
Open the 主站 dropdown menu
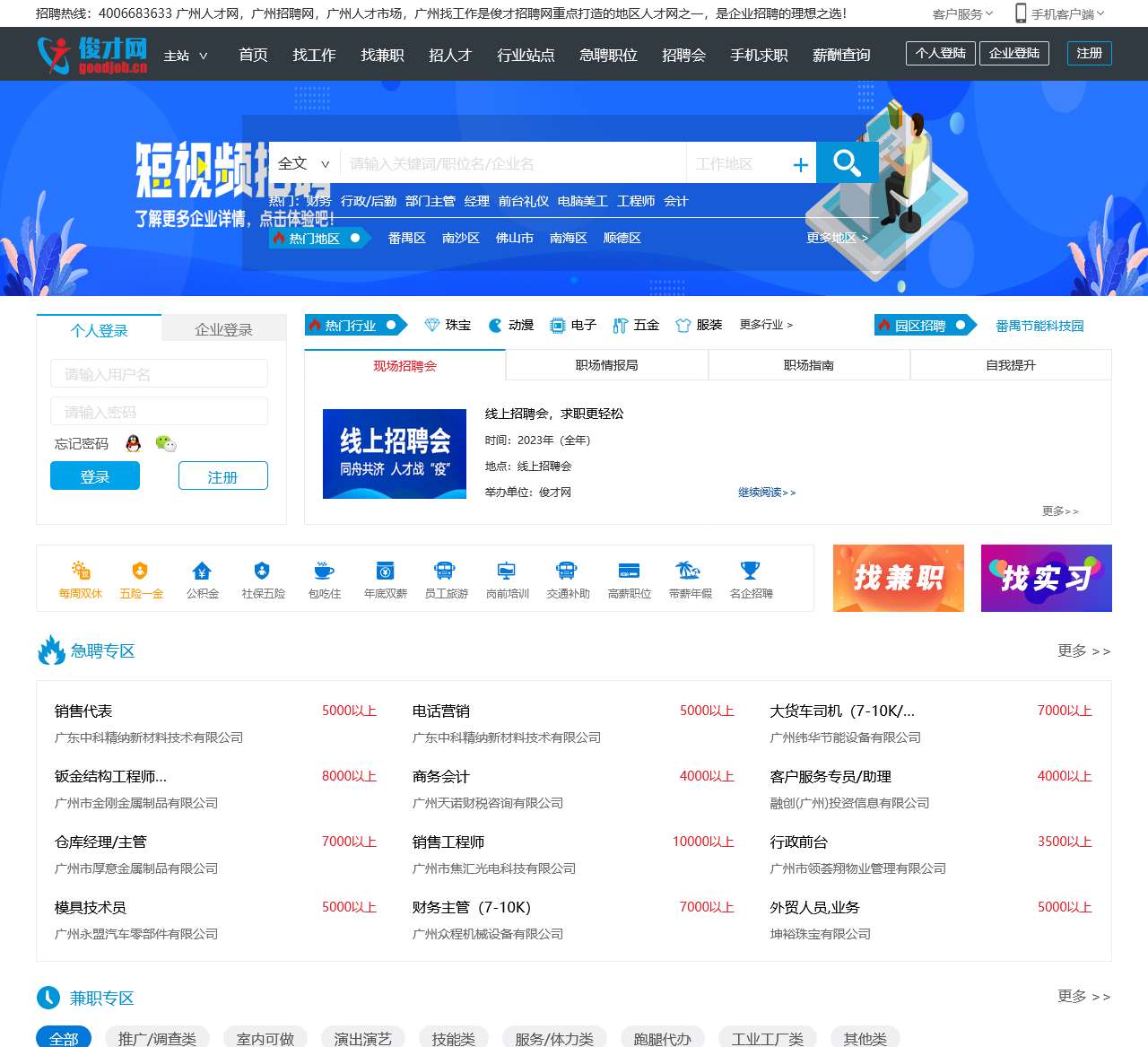(x=186, y=55)
